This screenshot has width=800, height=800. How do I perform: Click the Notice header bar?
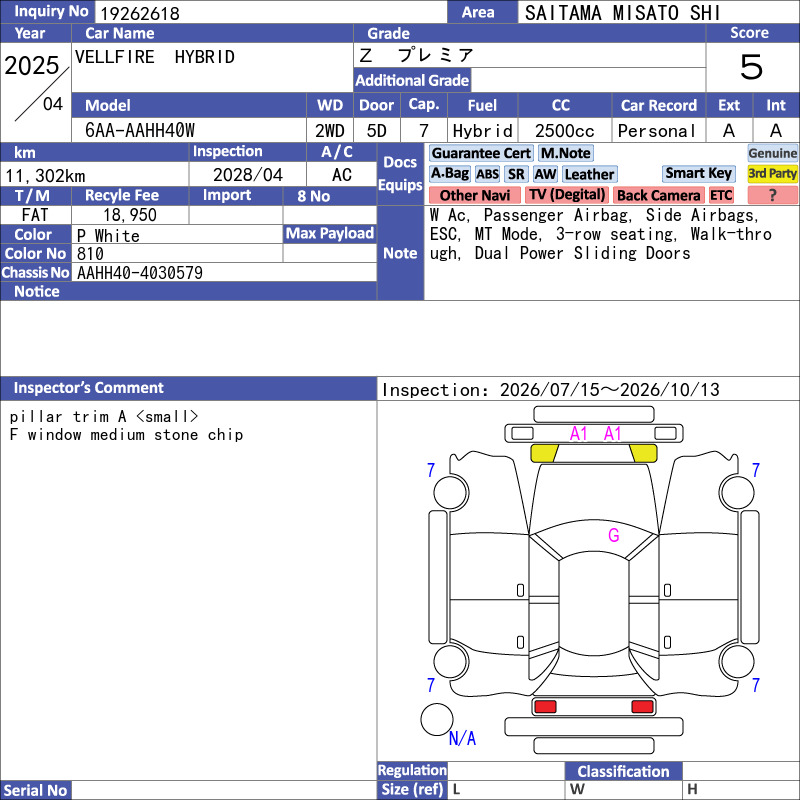(x=188, y=291)
